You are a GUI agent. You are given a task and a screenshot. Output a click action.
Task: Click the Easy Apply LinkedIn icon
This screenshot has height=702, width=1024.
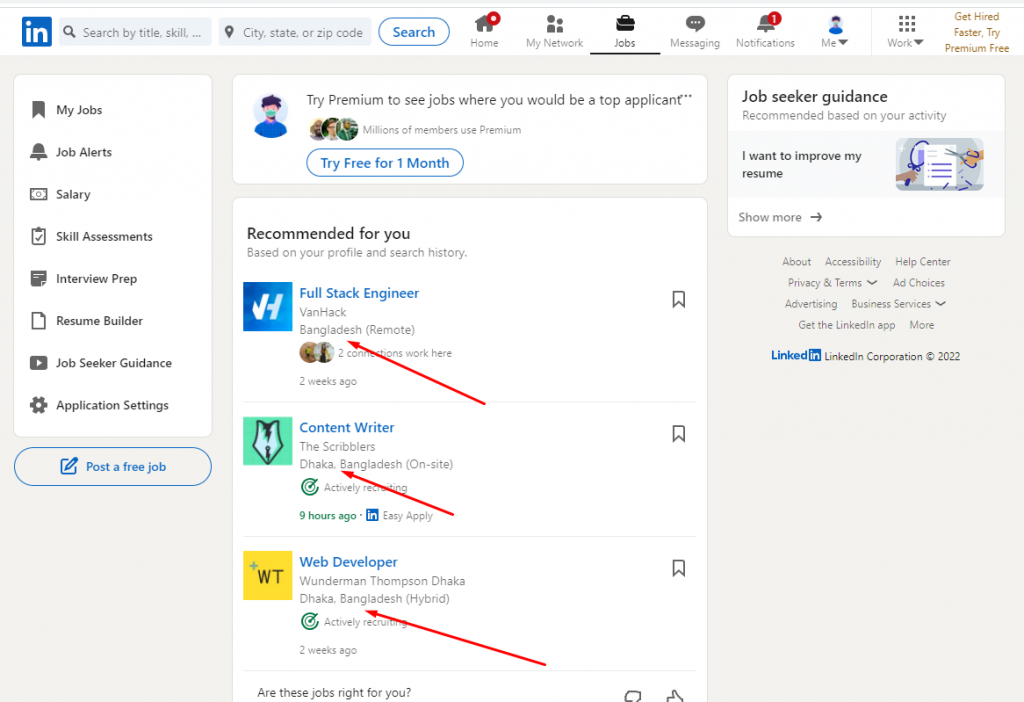[x=372, y=515]
